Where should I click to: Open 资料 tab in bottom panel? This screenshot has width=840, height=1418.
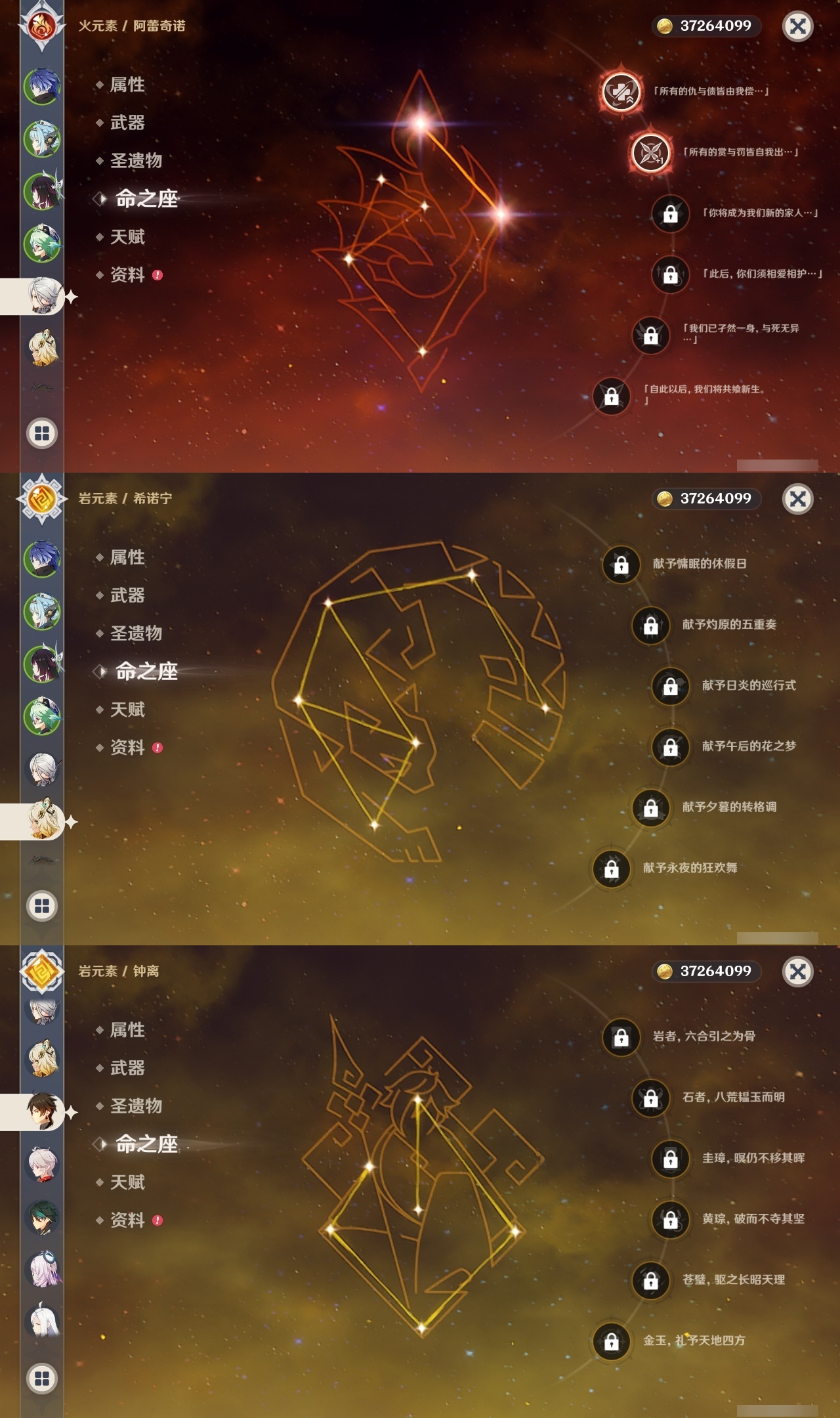[x=127, y=1220]
